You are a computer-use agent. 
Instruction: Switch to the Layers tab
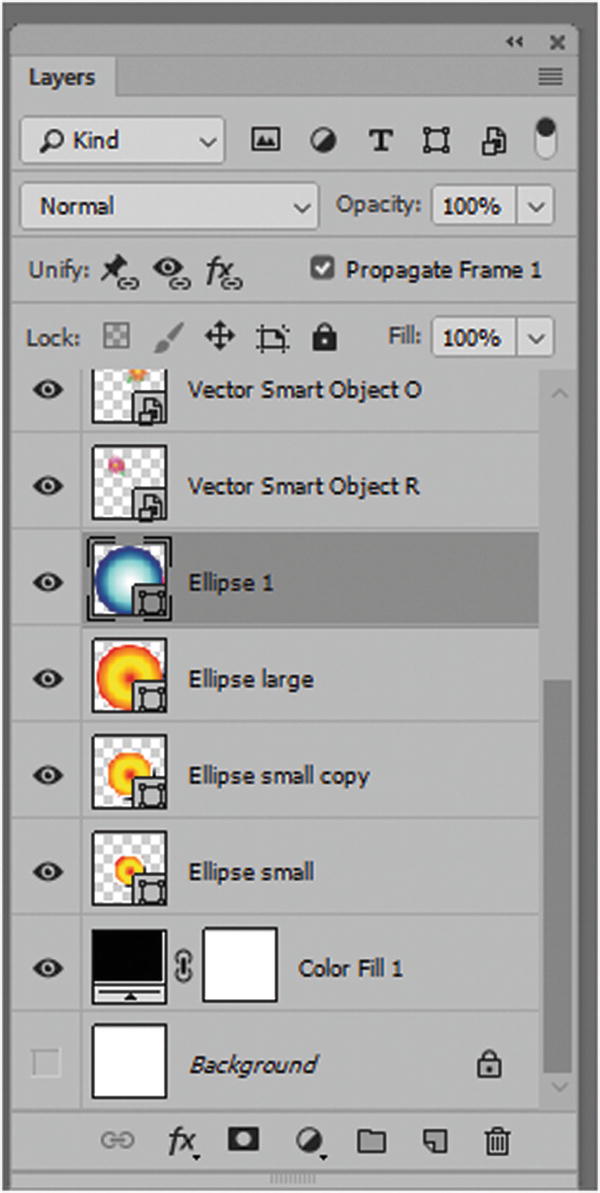pos(65,77)
